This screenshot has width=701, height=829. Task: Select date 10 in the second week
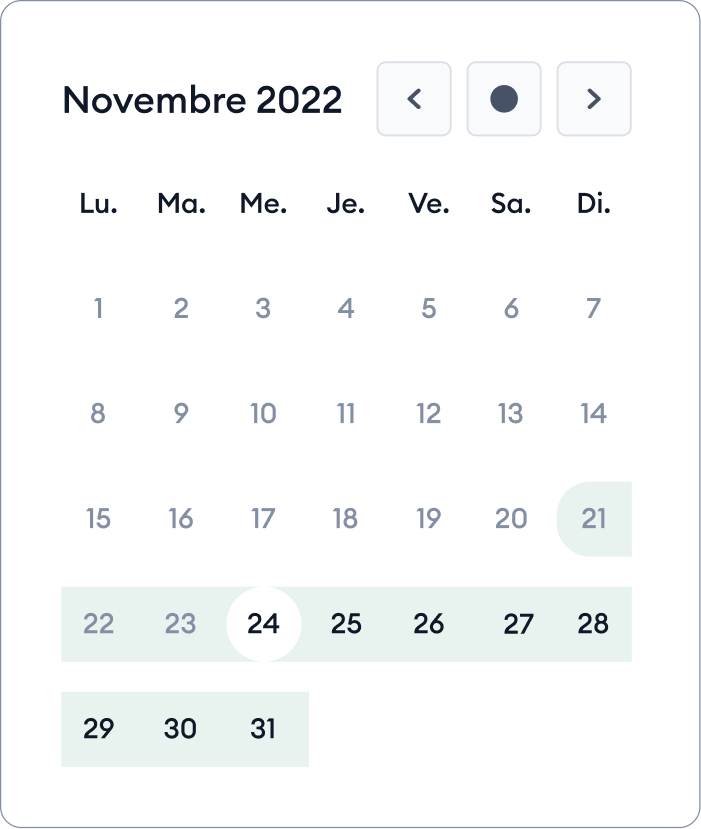263,413
